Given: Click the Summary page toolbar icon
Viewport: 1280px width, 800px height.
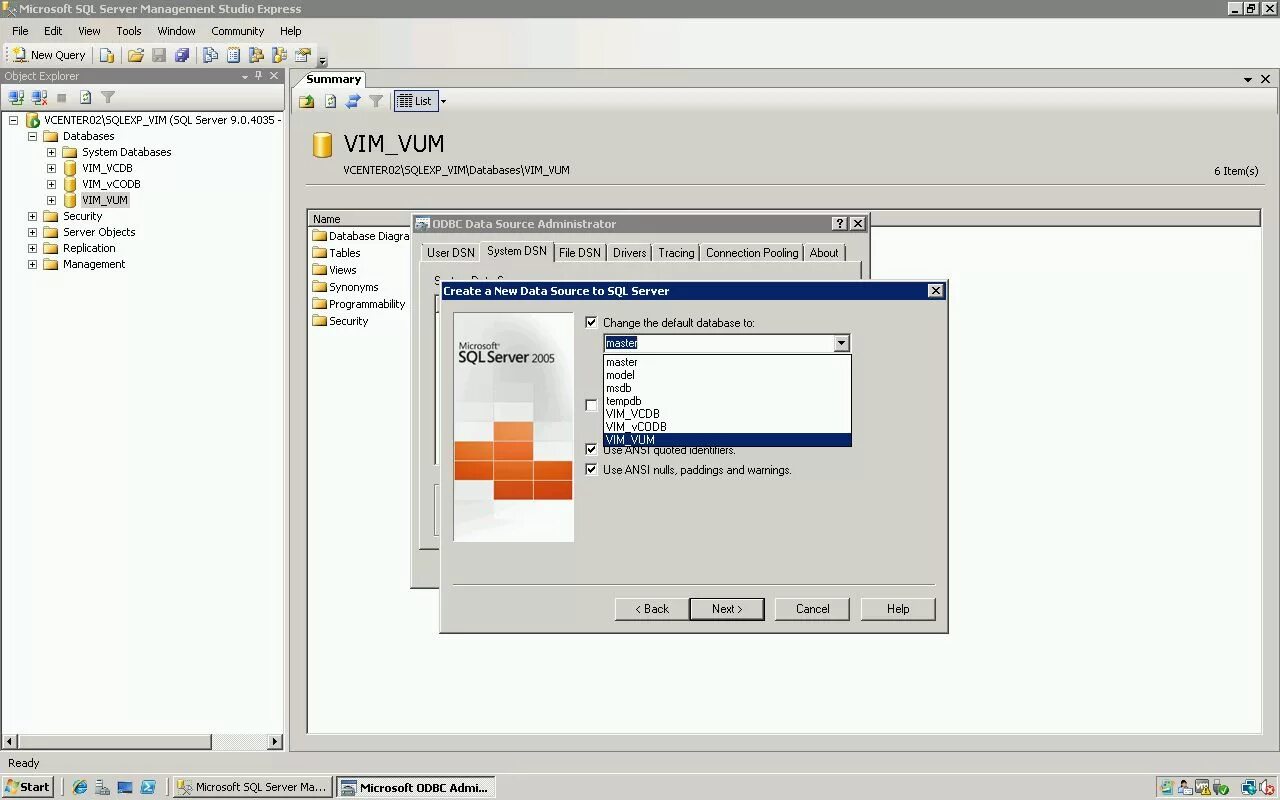Looking at the screenshot, I should click(x=233, y=55).
